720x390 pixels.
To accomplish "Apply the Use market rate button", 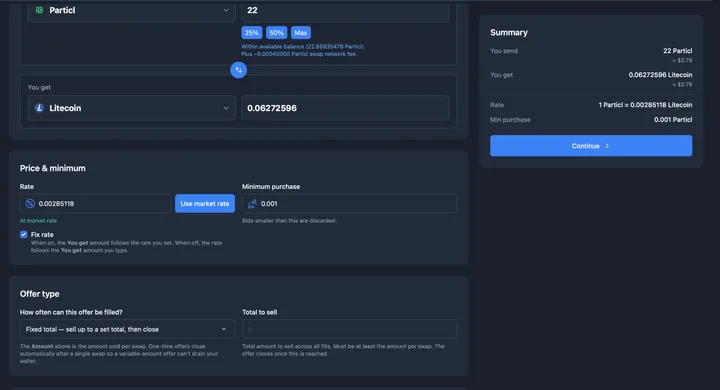I will tap(205, 203).
